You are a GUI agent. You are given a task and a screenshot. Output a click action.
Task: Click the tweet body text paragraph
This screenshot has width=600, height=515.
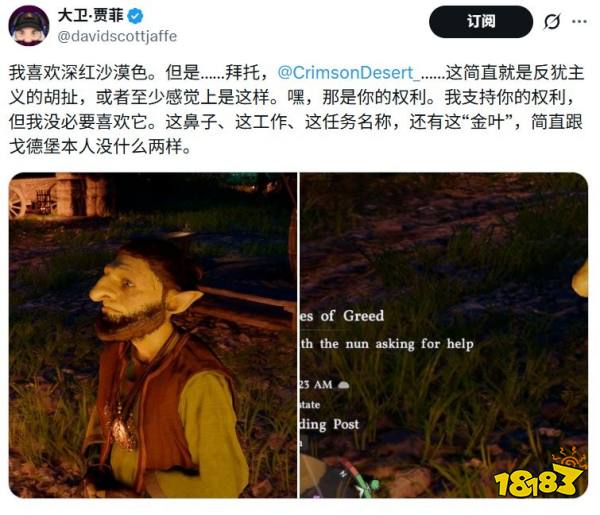296,109
